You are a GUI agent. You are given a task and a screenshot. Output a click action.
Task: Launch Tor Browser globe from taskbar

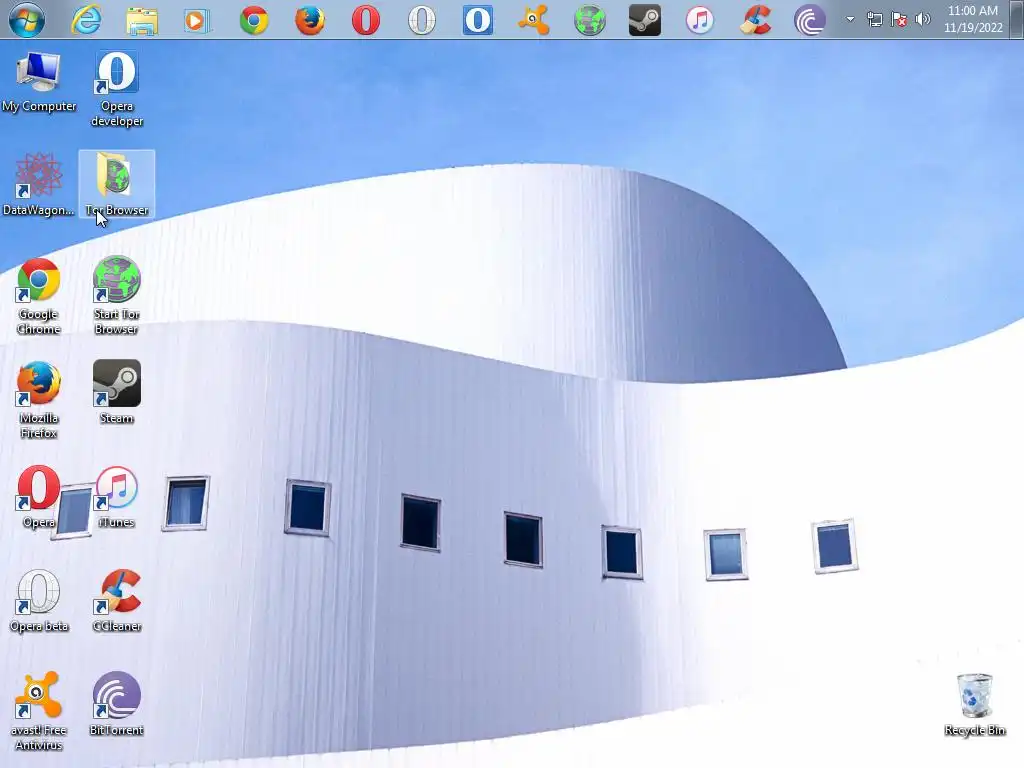590,20
